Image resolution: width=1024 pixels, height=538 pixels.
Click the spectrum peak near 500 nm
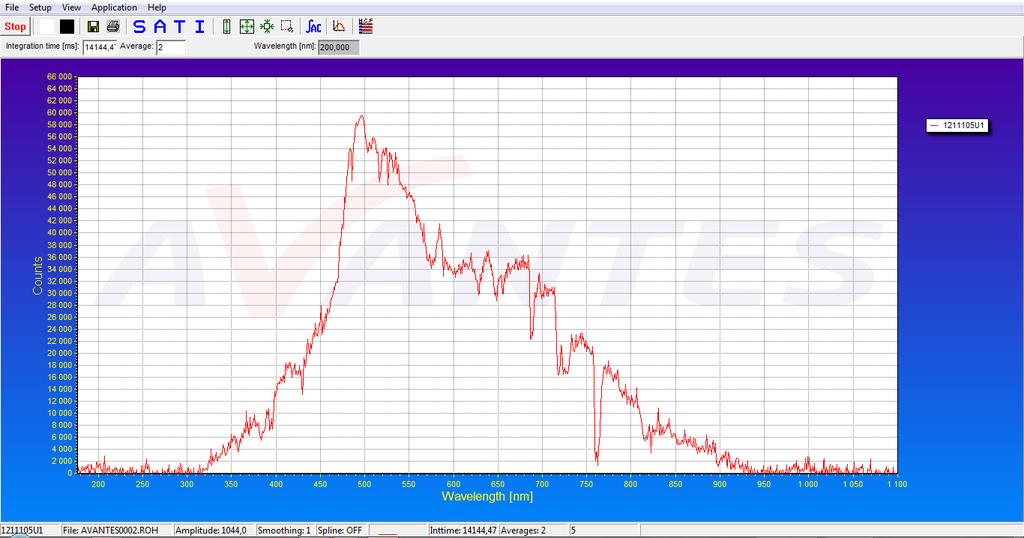[x=361, y=117]
